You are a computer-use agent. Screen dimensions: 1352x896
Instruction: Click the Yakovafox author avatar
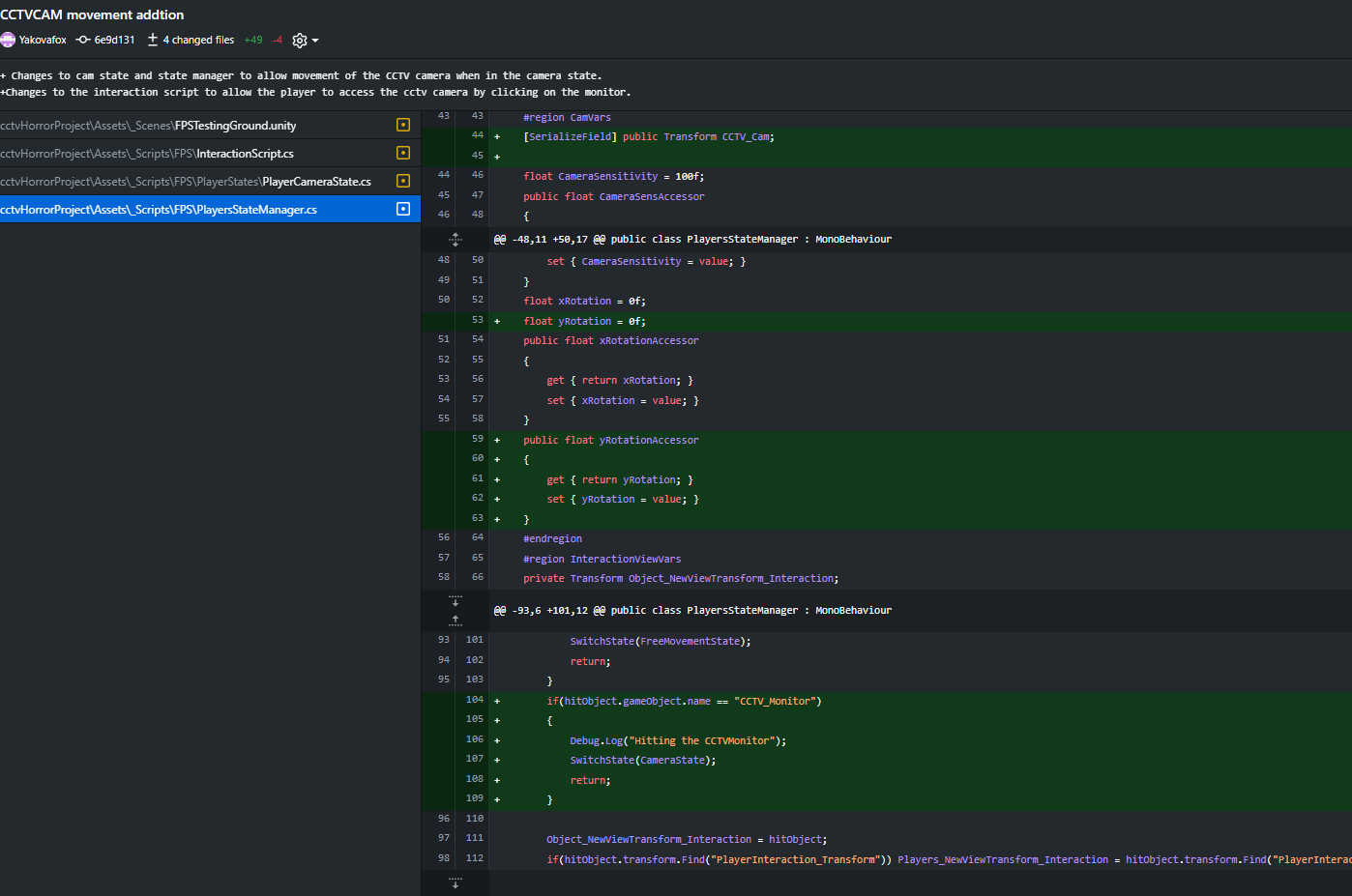click(x=8, y=40)
